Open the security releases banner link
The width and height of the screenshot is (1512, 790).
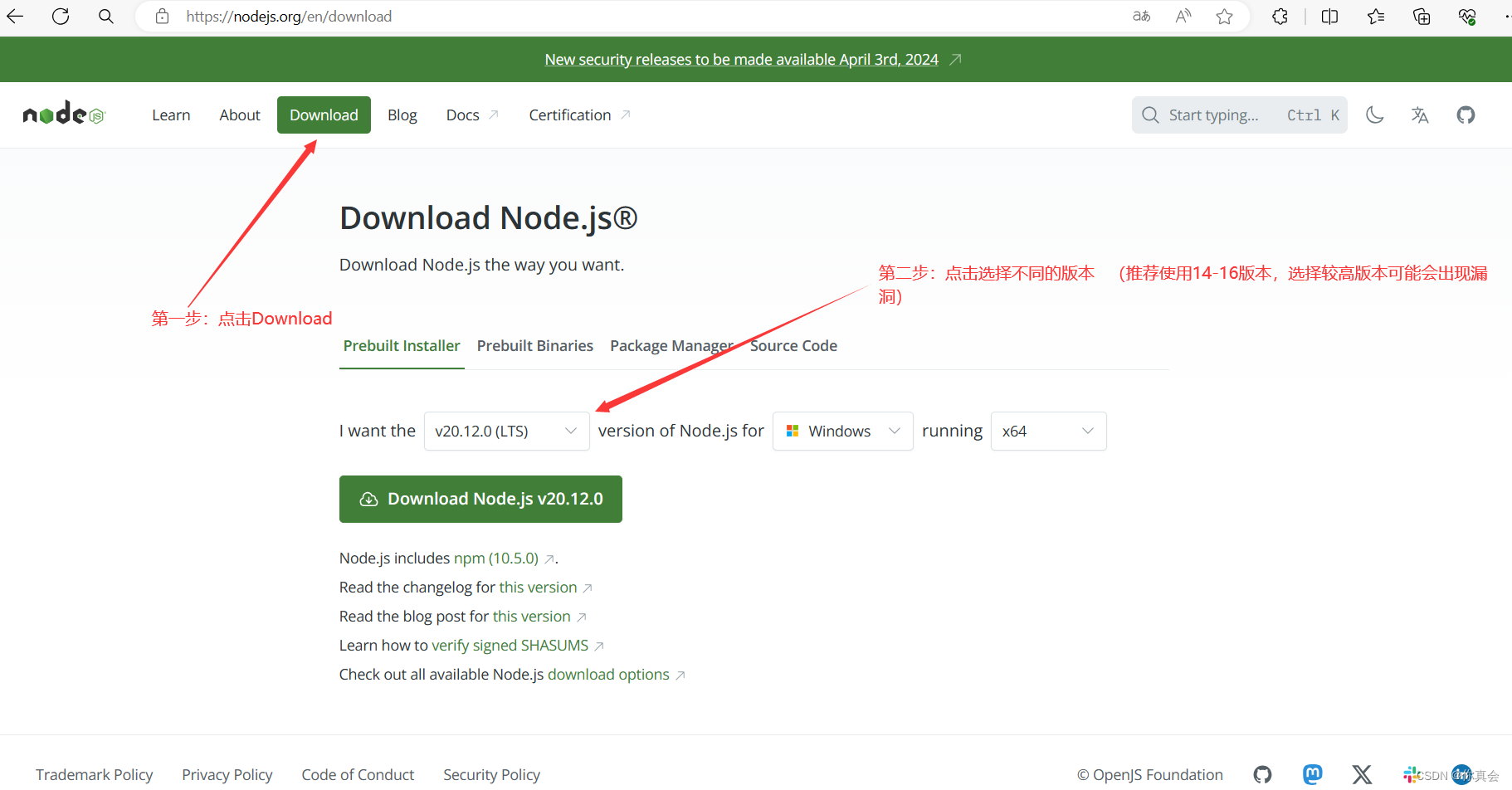(x=742, y=59)
